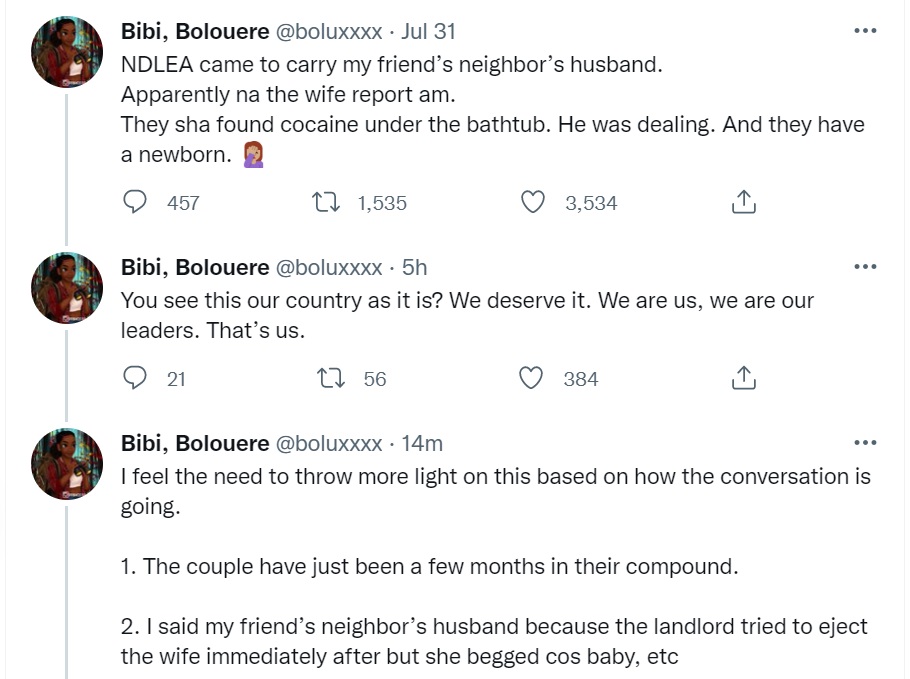
Task: Click Bibi, Bolouere name on first tweet
Action: tap(194, 32)
